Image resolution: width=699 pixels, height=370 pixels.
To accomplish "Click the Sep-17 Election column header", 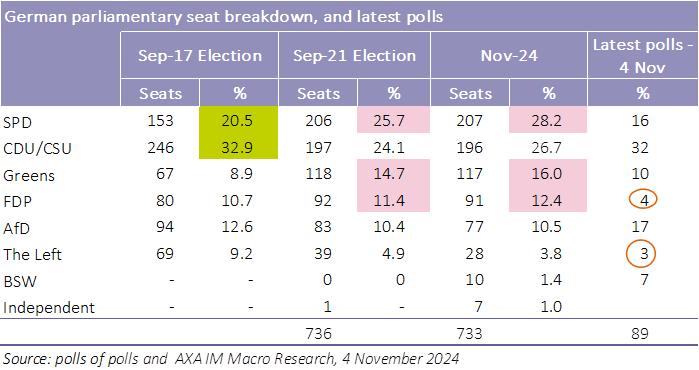I will point(200,56).
